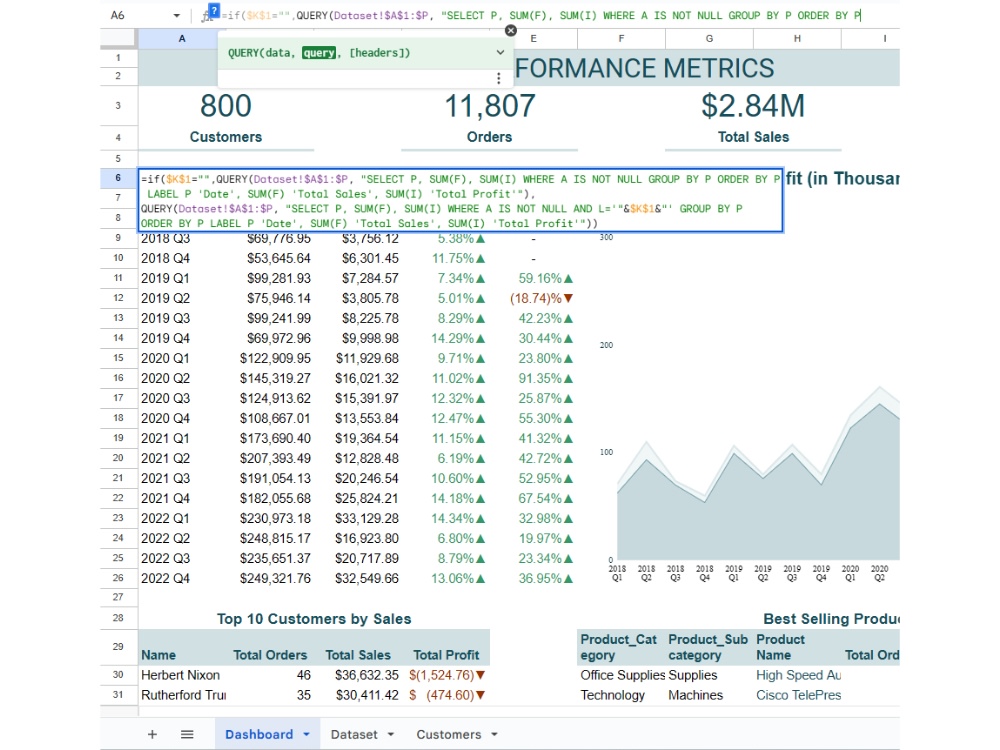
Task: Open the Name box dropdown arrow
Action: 177,15
